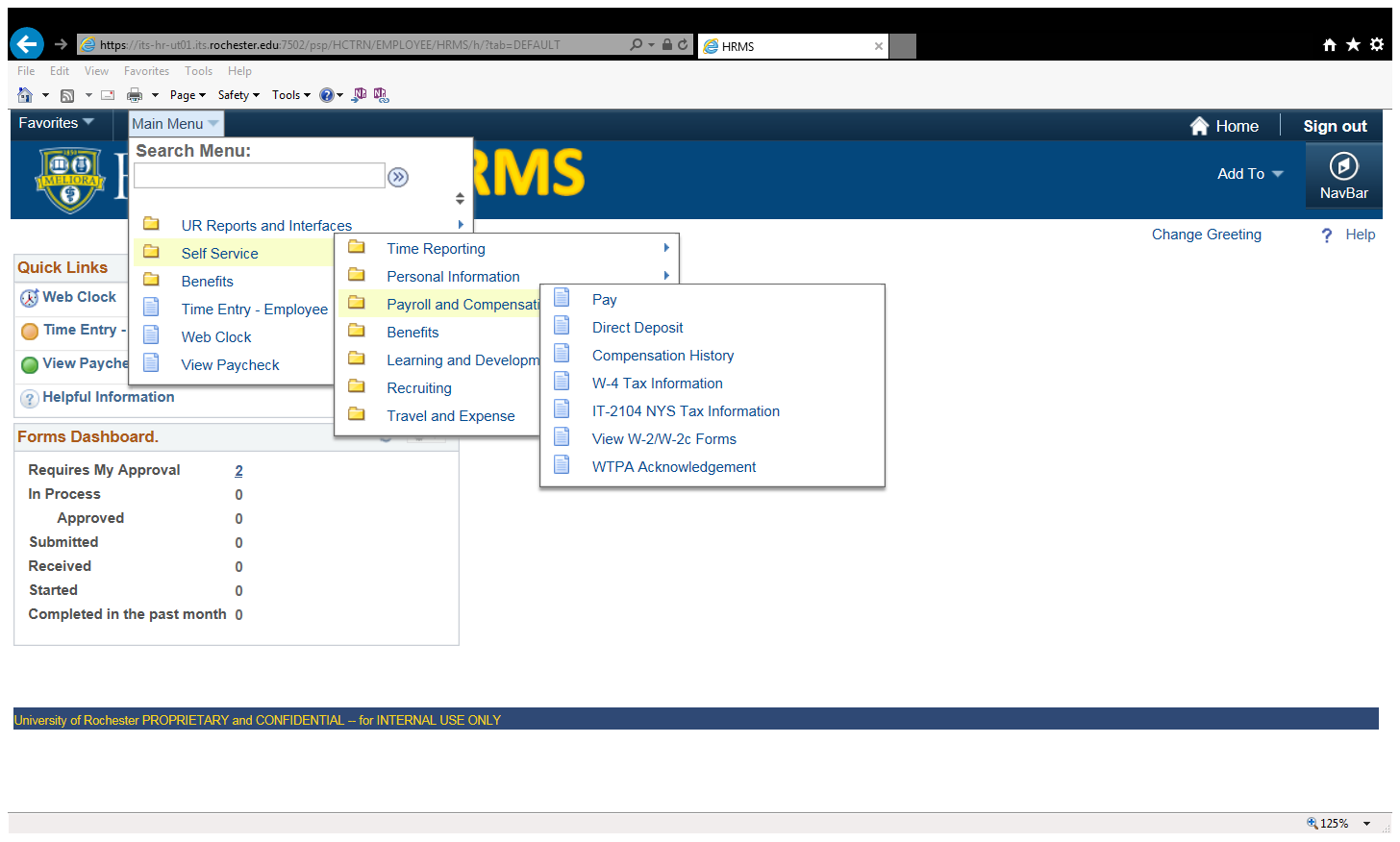Image resolution: width=1400 pixels, height=842 pixels.
Task: Refresh the page with the reload icon
Action: 683,44
